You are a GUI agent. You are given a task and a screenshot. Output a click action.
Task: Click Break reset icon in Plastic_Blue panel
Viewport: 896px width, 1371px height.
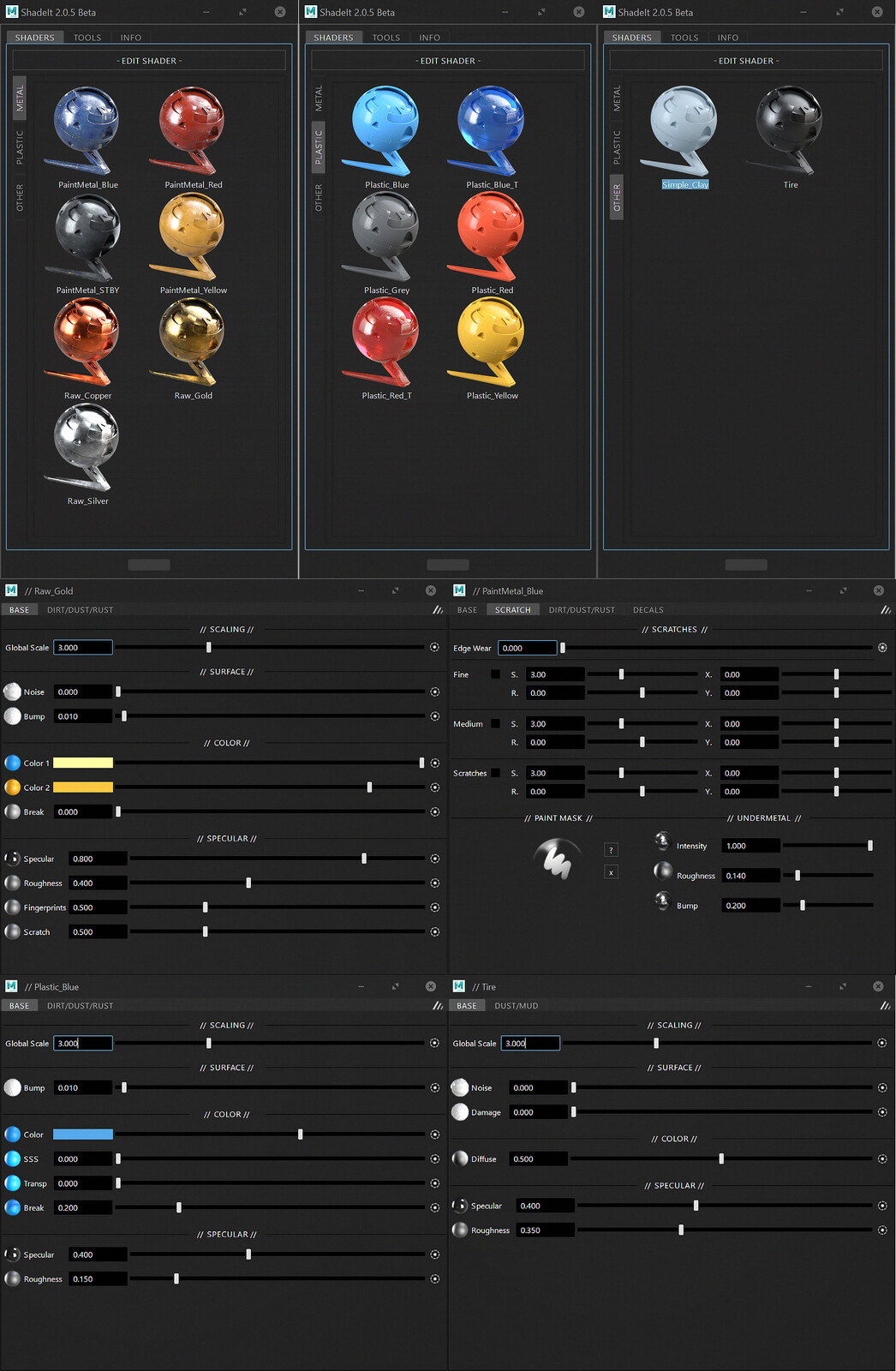click(x=434, y=1207)
